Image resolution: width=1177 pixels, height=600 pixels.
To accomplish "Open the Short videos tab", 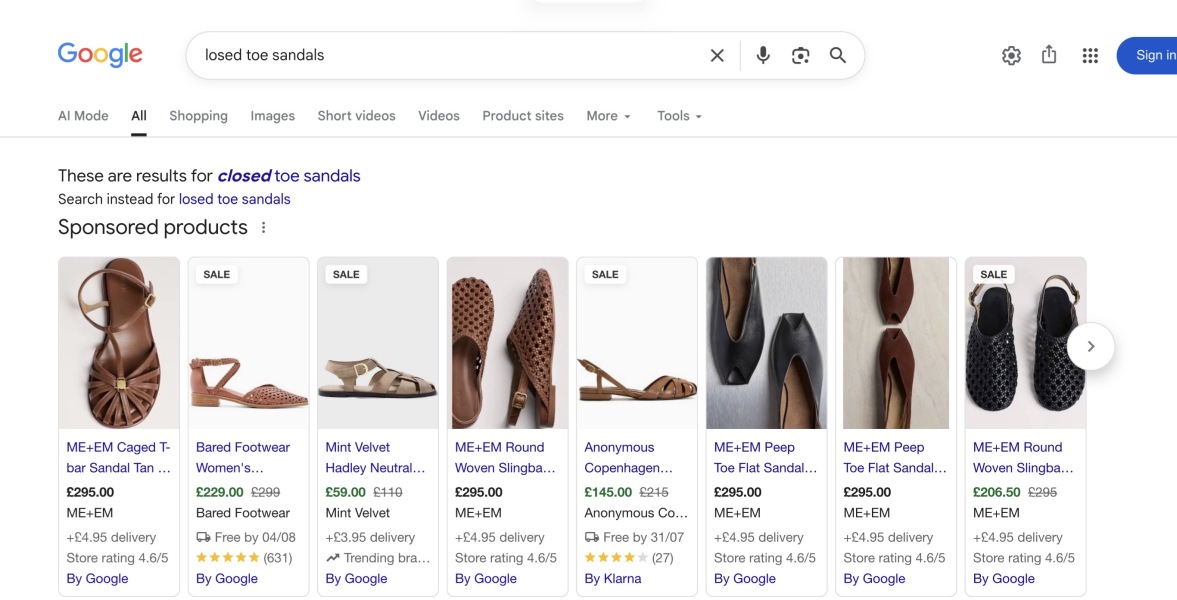I will (357, 116).
